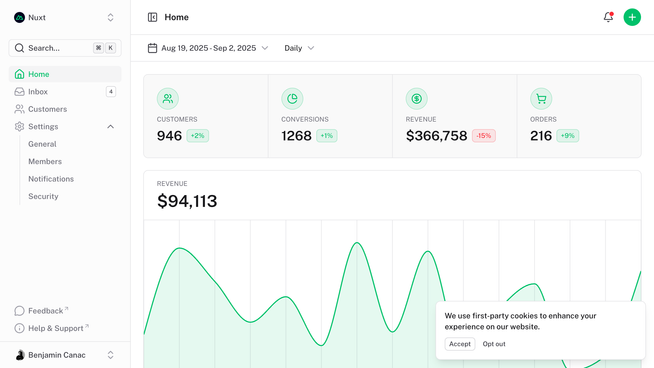Click the Home page title
Screen dimensions: 654x368
pos(176,17)
